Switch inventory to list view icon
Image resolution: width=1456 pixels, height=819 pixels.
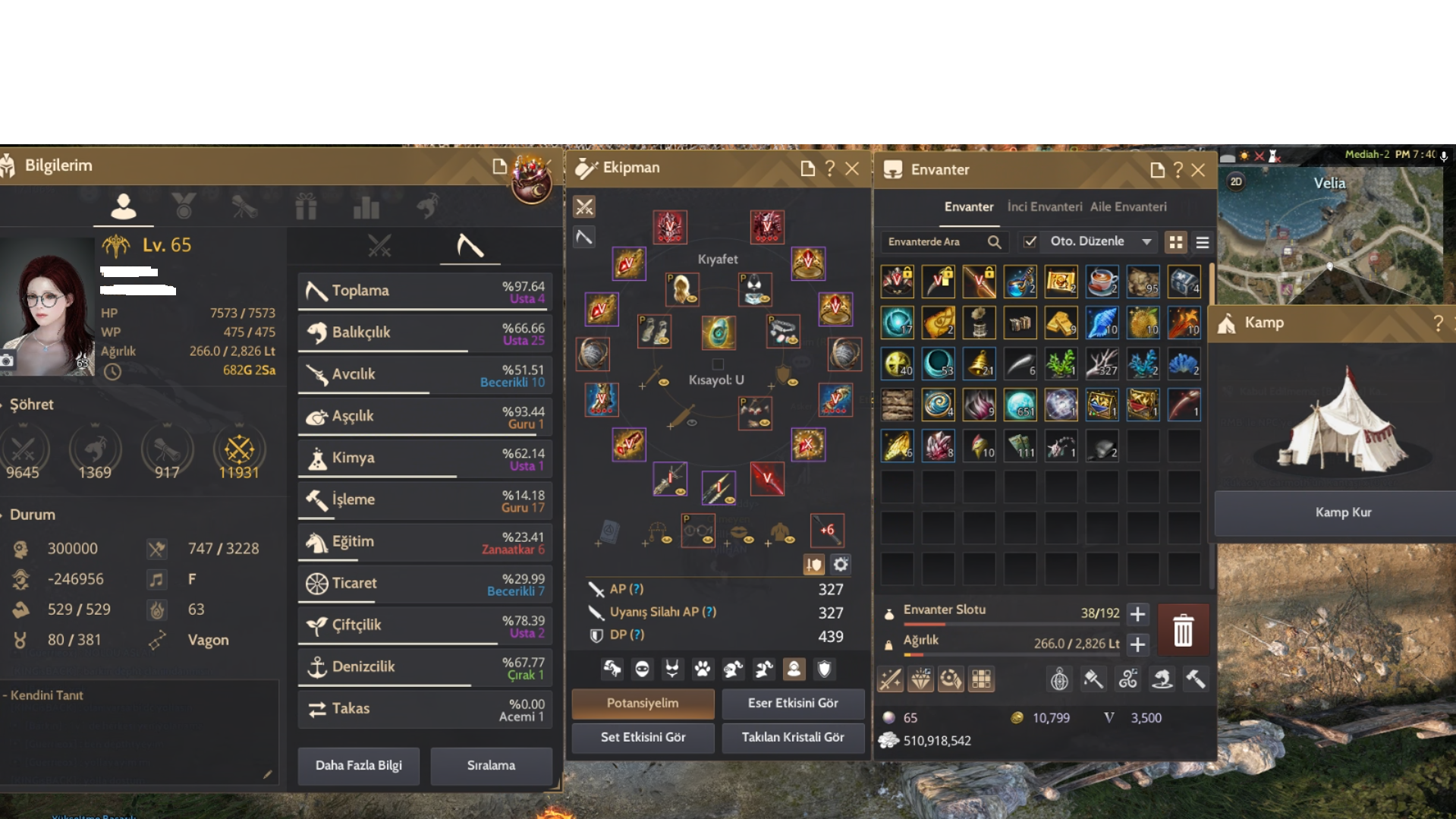tap(1202, 242)
